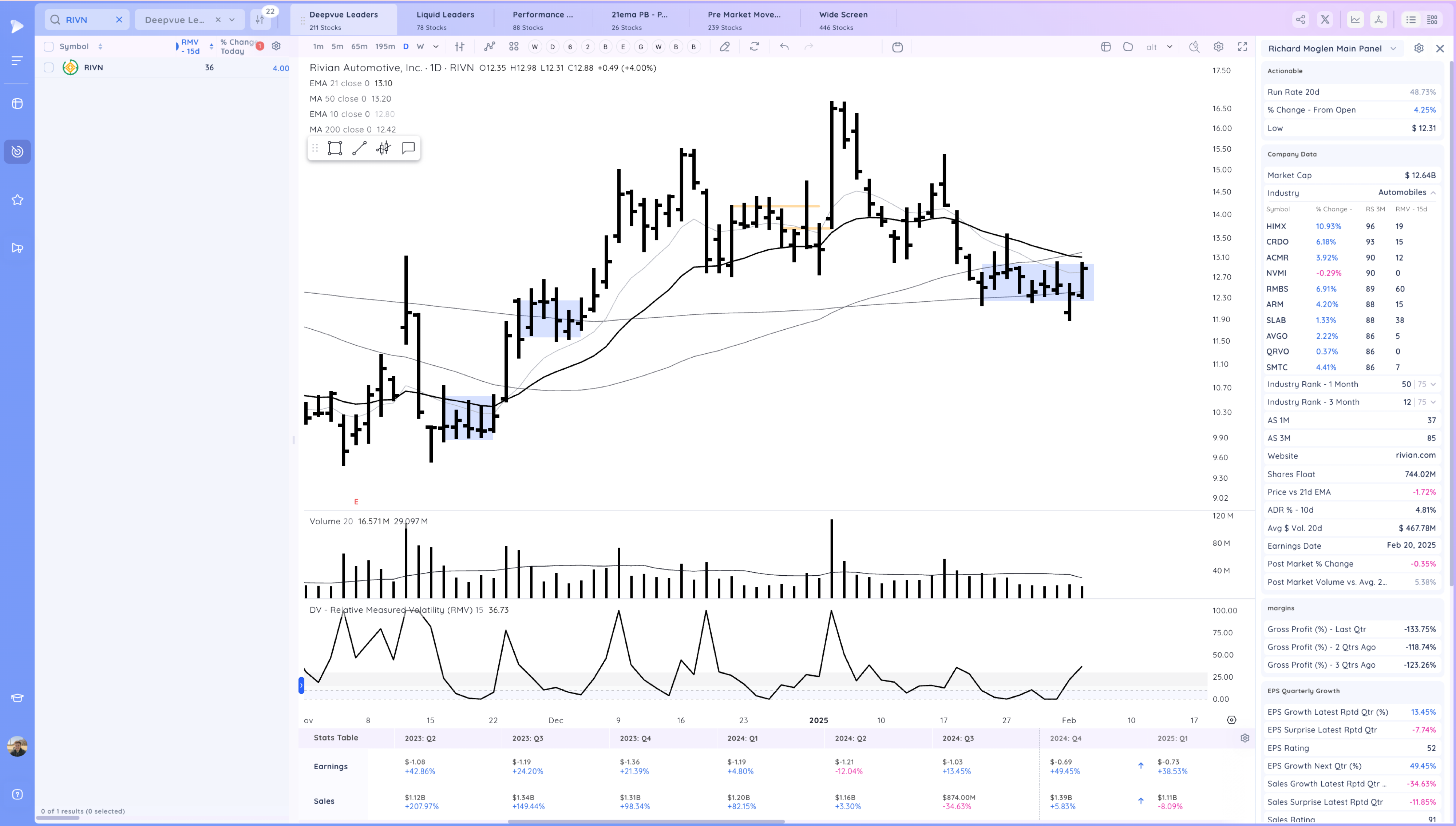Share the chart on X
Screen dimensions: 1456x826
click(1325, 20)
